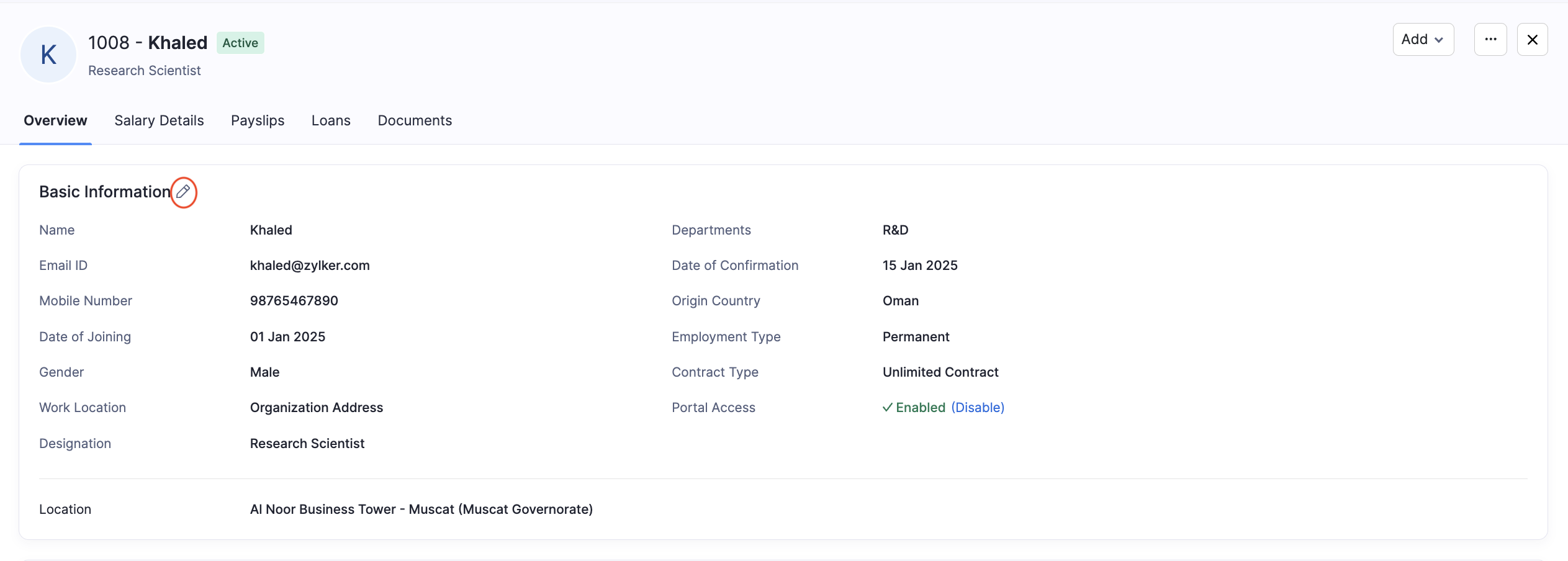
Task: Click the Active status badge
Action: tap(240, 43)
